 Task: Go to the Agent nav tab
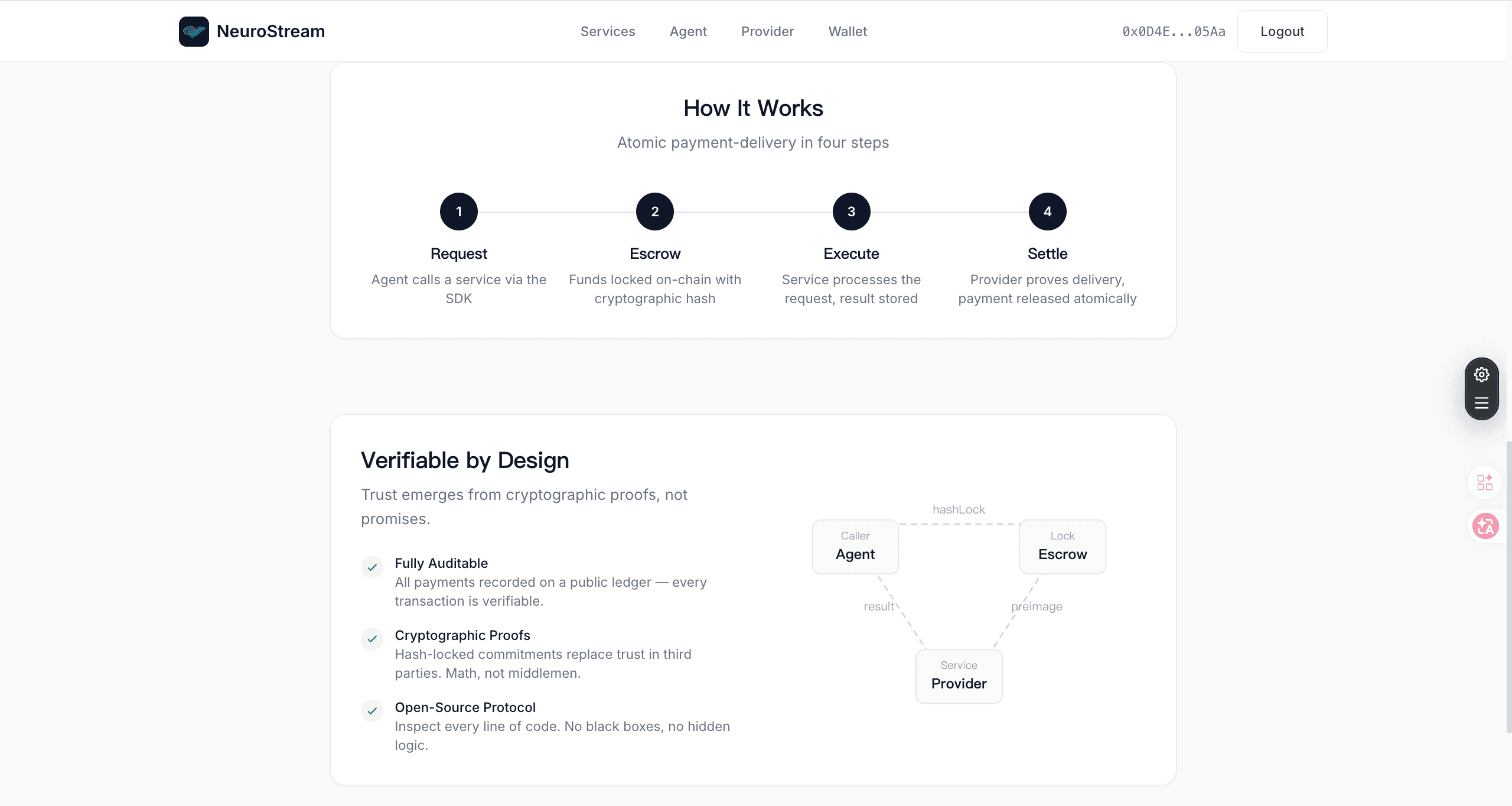pyautogui.click(x=688, y=31)
